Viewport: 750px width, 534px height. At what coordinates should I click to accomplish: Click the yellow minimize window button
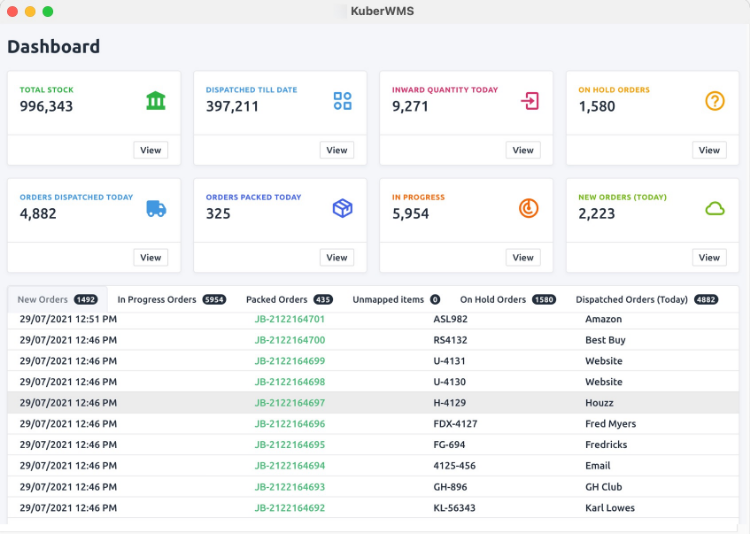pyautogui.click(x=30, y=11)
